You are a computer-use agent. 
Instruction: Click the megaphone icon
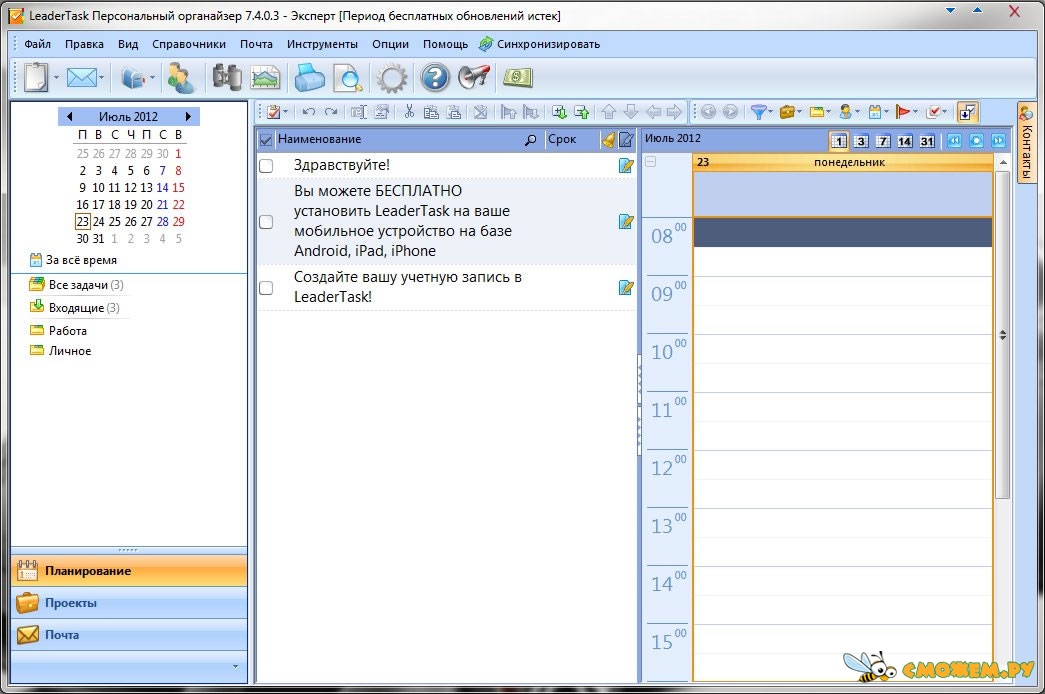(474, 77)
